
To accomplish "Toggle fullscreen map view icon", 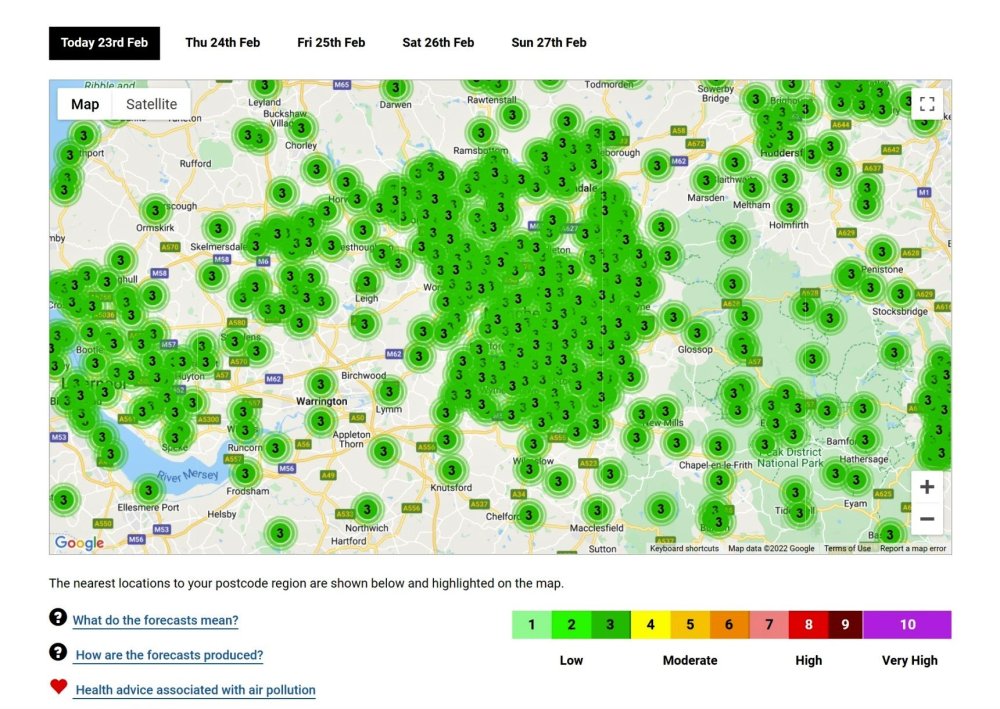I will point(926,104).
